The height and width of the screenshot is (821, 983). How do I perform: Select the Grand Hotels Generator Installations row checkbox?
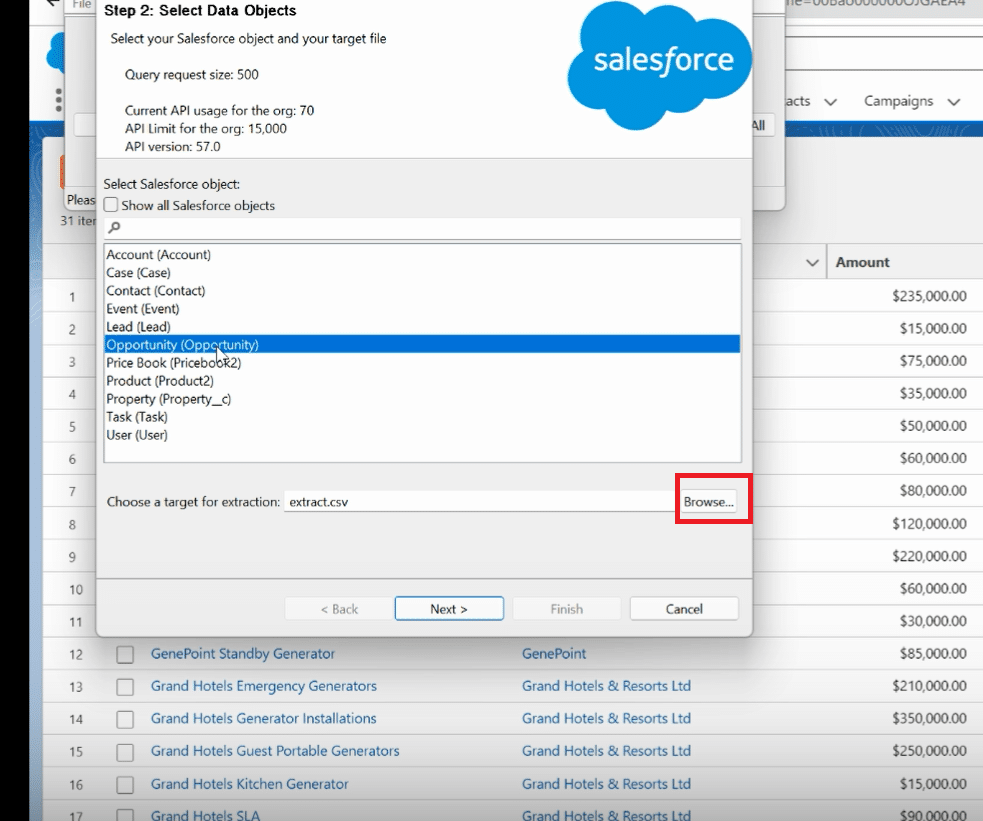point(125,720)
